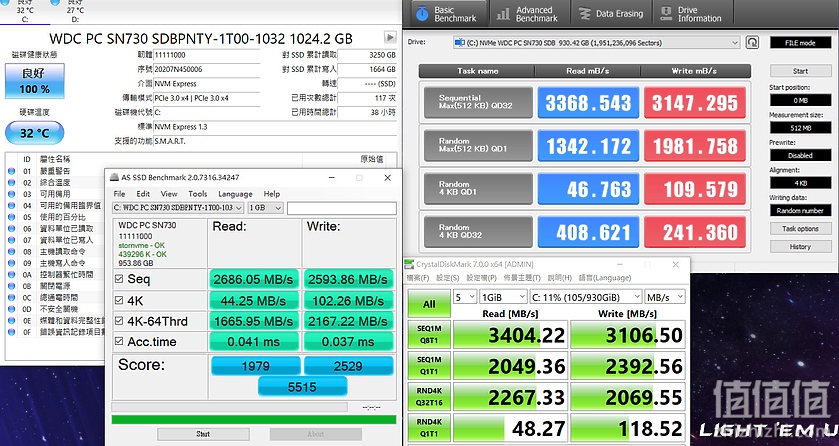This screenshot has width=839, height=446.
Task: Open the Edit menu in AS SSD
Action: coord(143,194)
